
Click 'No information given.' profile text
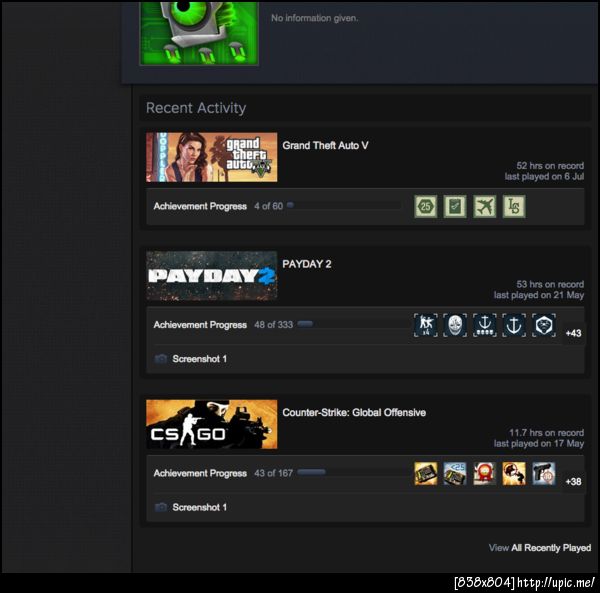(315, 18)
